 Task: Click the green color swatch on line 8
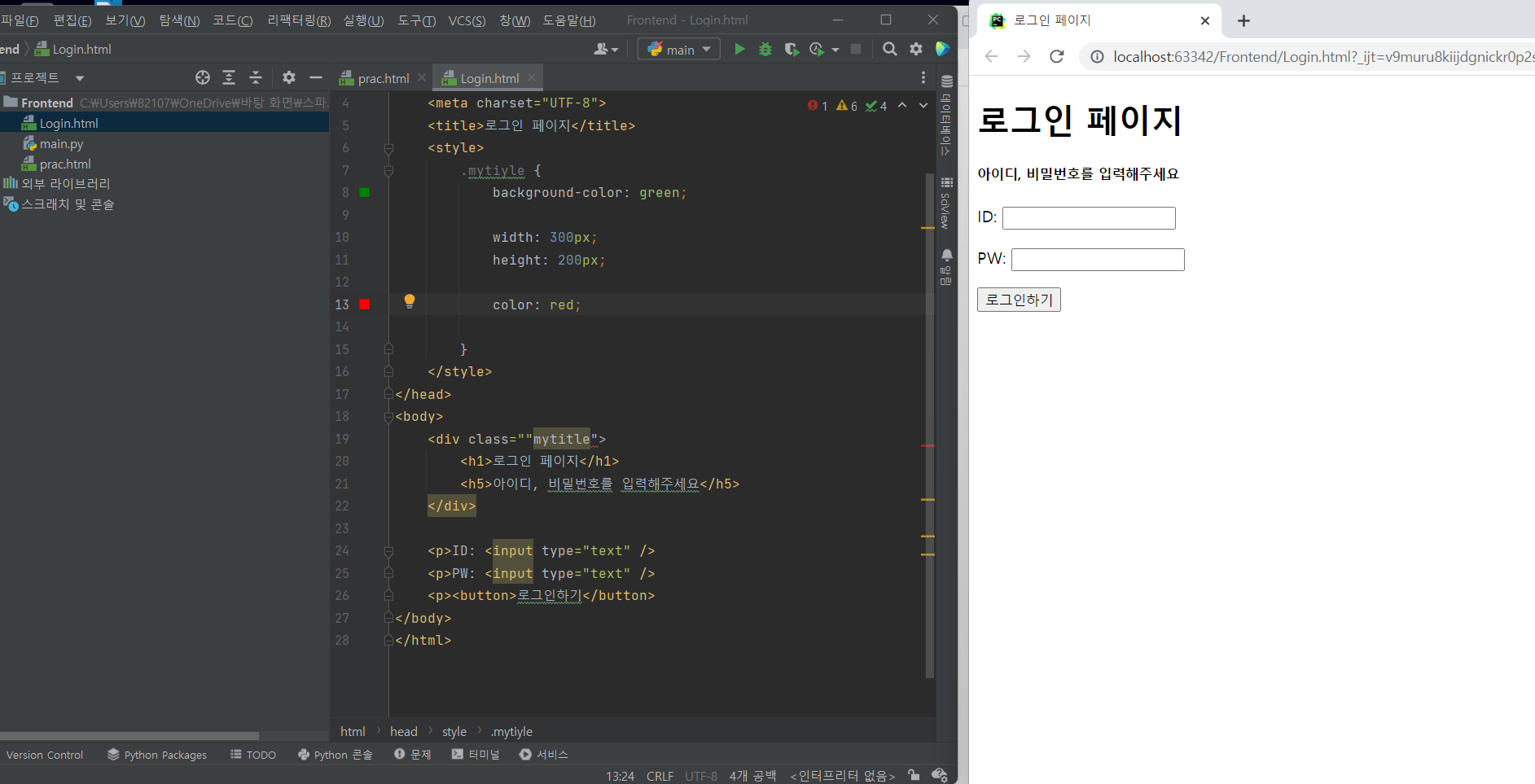pos(365,192)
